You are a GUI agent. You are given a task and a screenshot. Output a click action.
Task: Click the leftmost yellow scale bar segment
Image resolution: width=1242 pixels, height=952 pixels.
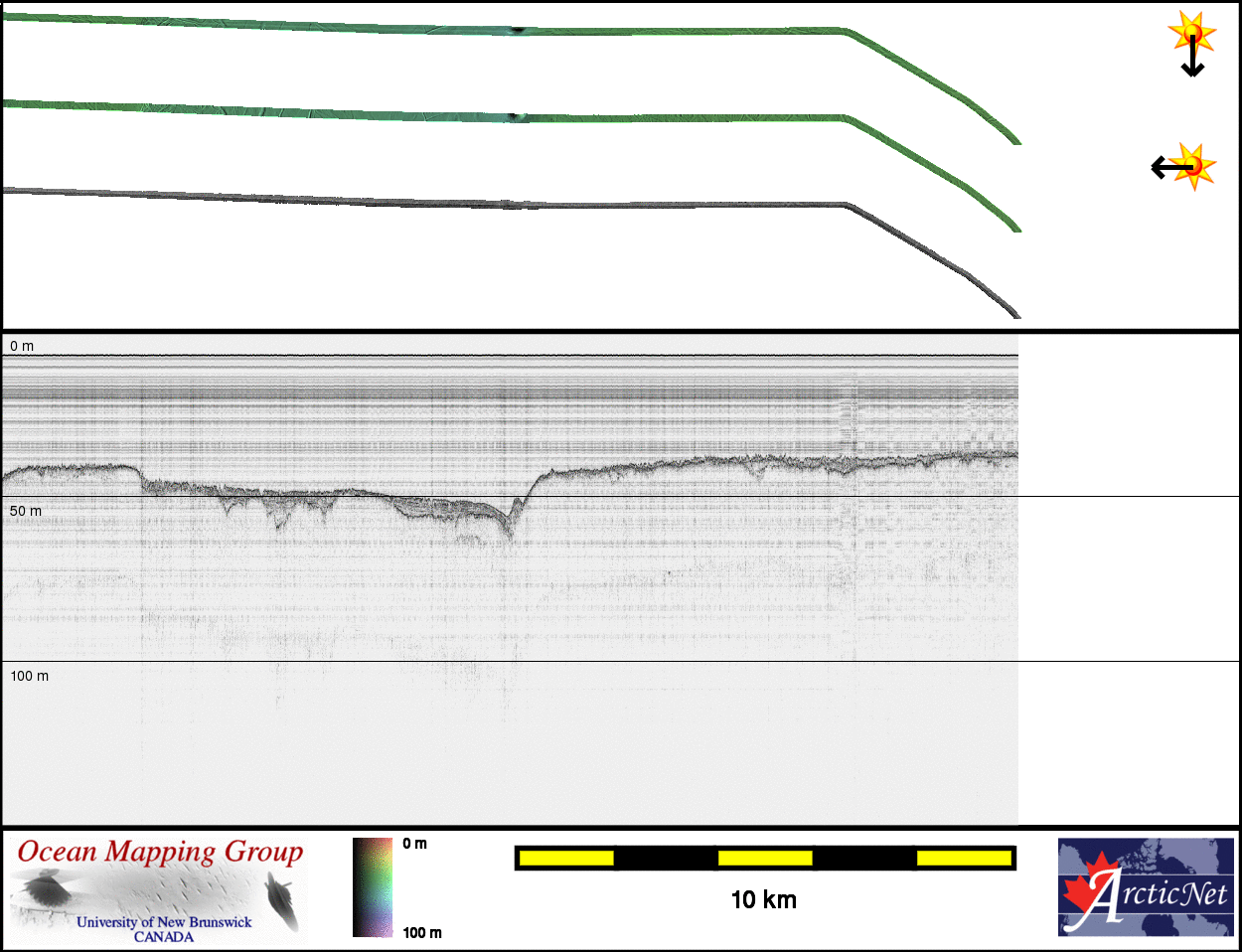(x=566, y=858)
